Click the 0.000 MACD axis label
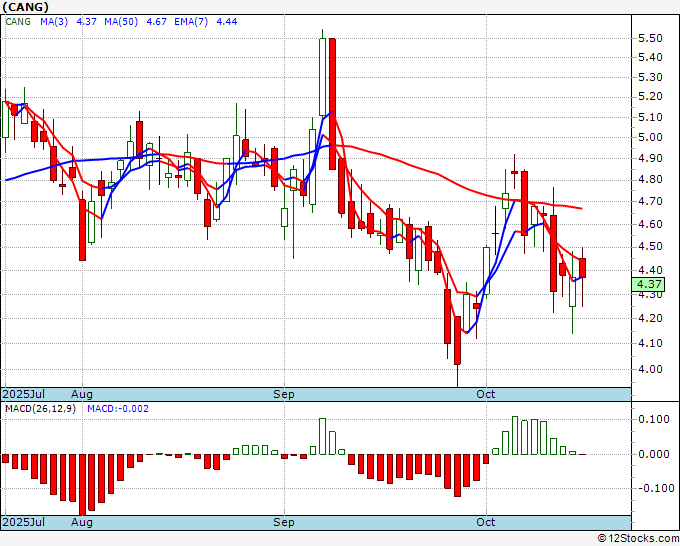This screenshot has height=546, width=680. pos(654,454)
